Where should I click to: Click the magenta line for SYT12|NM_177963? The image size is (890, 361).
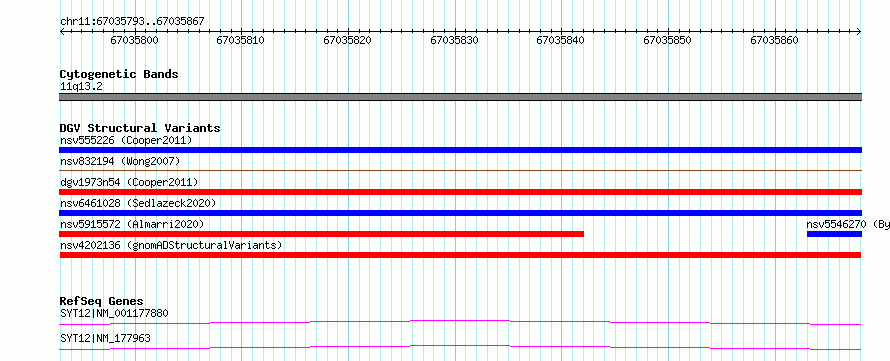pos(461,347)
